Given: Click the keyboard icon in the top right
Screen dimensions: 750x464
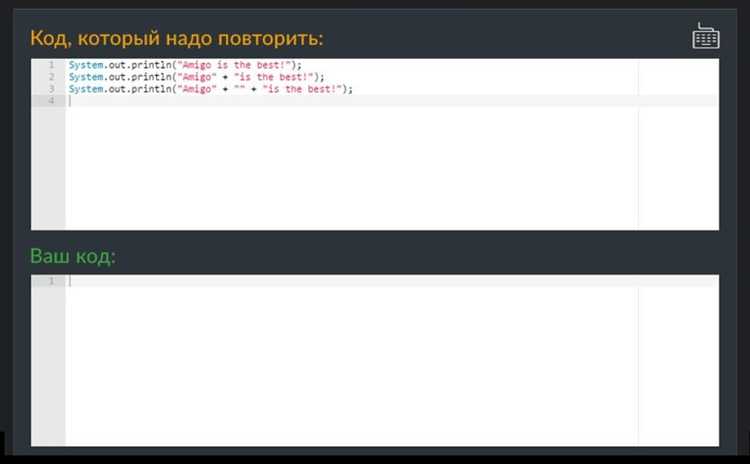Looking at the screenshot, I should click(x=706, y=35).
